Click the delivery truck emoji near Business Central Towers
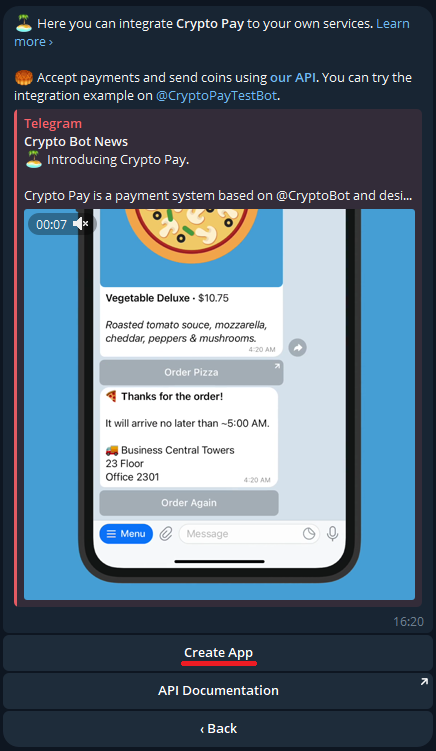The image size is (436, 751). pyautogui.click(x=112, y=450)
